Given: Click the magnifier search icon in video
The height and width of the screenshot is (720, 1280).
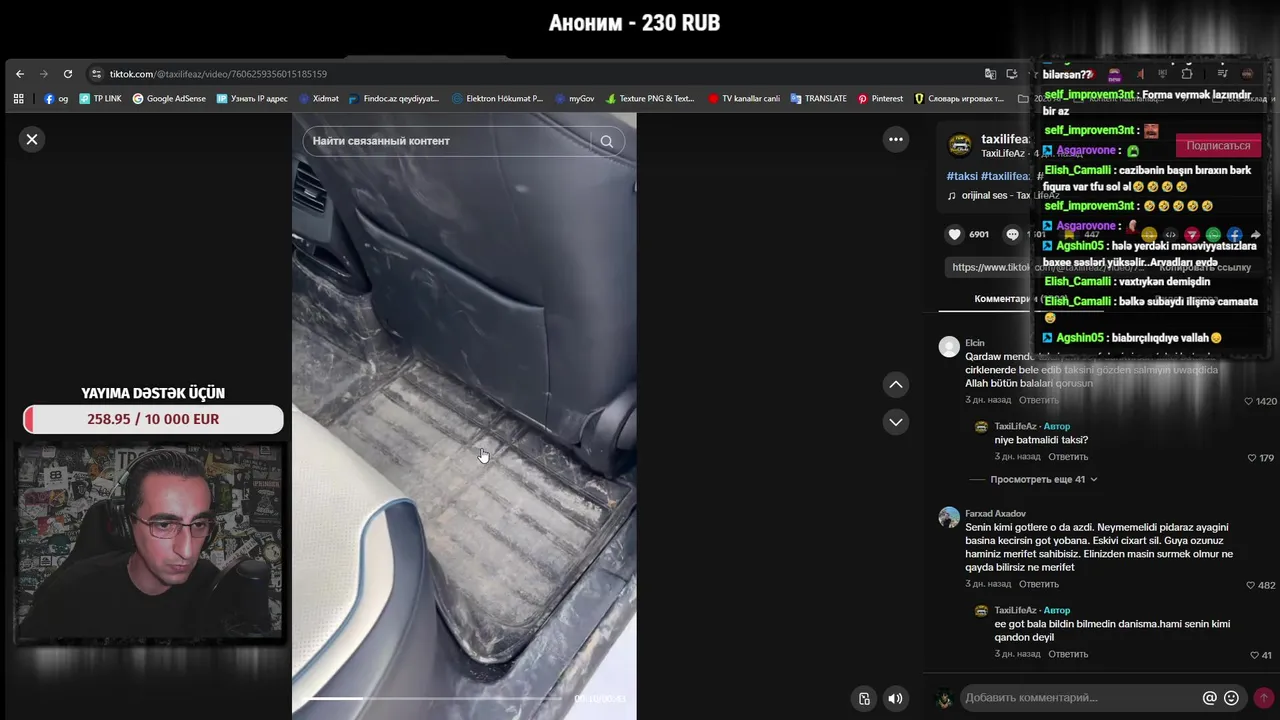Looking at the screenshot, I should pyautogui.click(x=607, y=141).
